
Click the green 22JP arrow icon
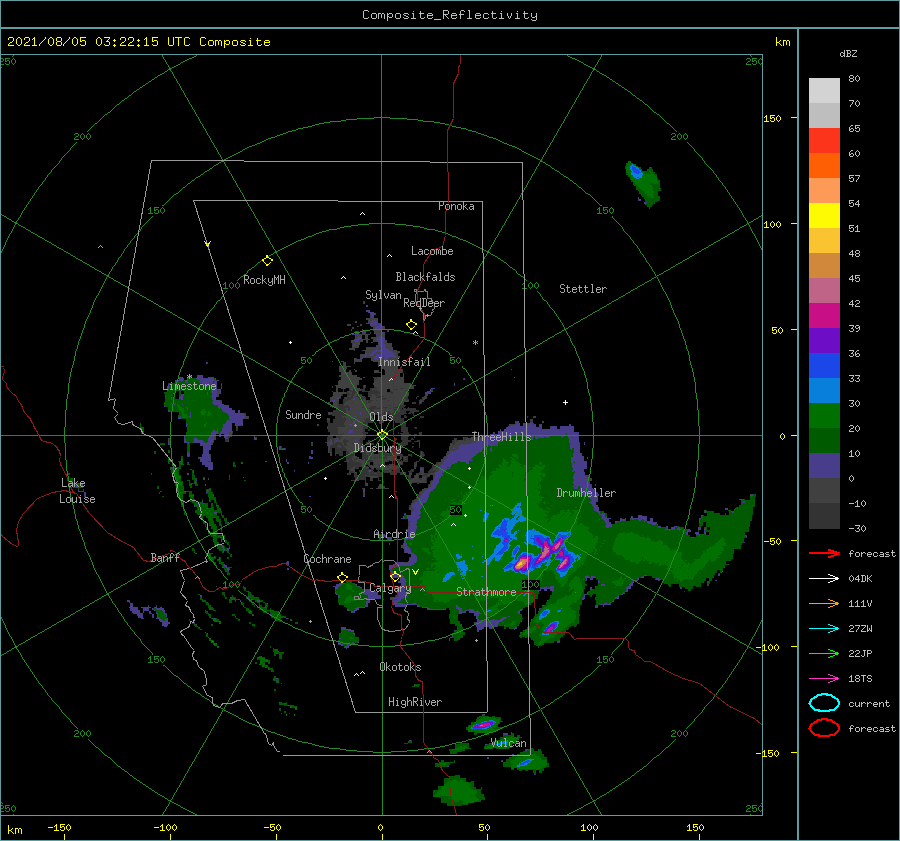click(824, 653)
